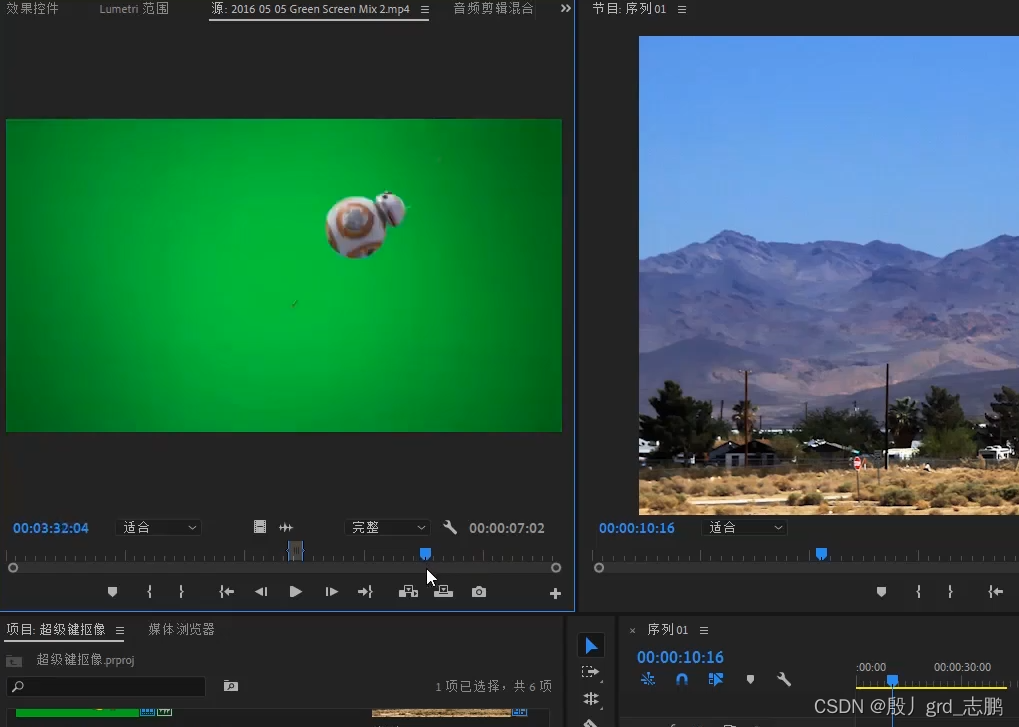Expand hidden panel tabs double-arrow
Screen dimensions: 1019x727
(x=565, y=8)
